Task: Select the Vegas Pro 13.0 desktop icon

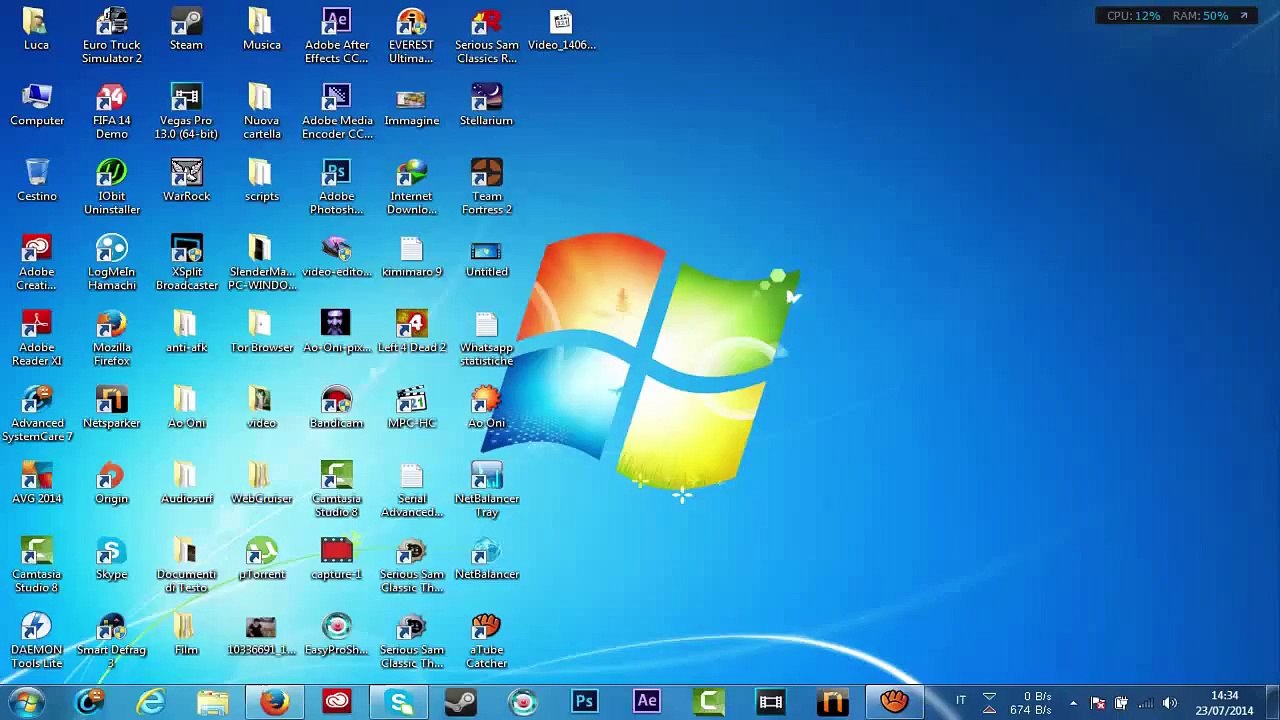Action: (186, 111)
